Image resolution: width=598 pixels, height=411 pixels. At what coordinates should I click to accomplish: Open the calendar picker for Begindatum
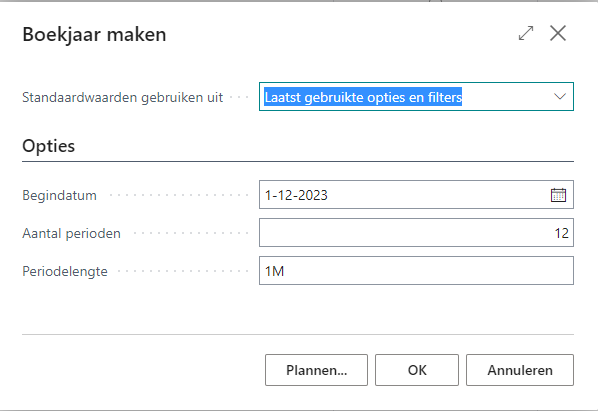[x=558, y=195]
